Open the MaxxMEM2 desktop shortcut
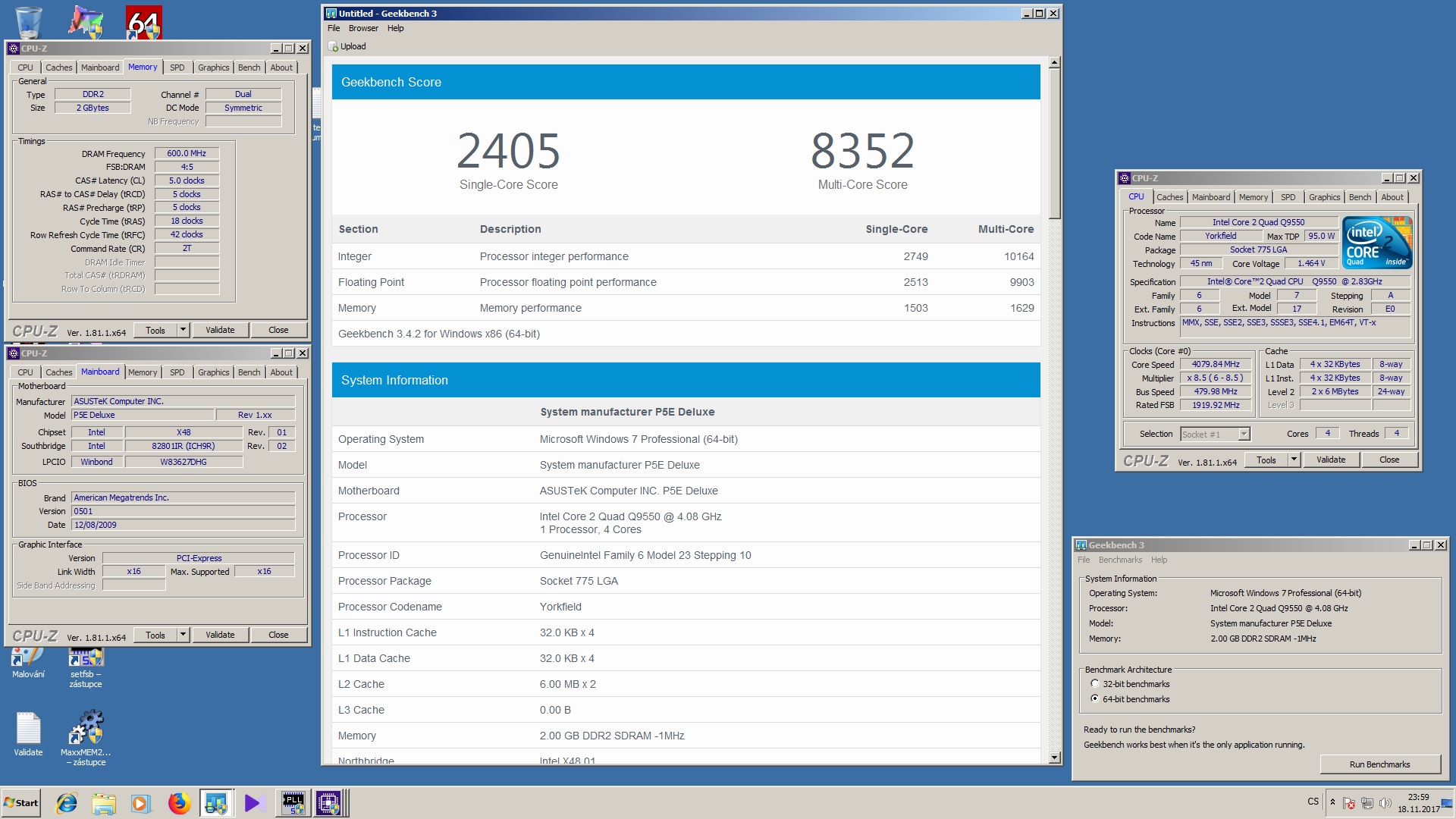Viewport: 1456px width, 819px height. click(x=86, y=737)
